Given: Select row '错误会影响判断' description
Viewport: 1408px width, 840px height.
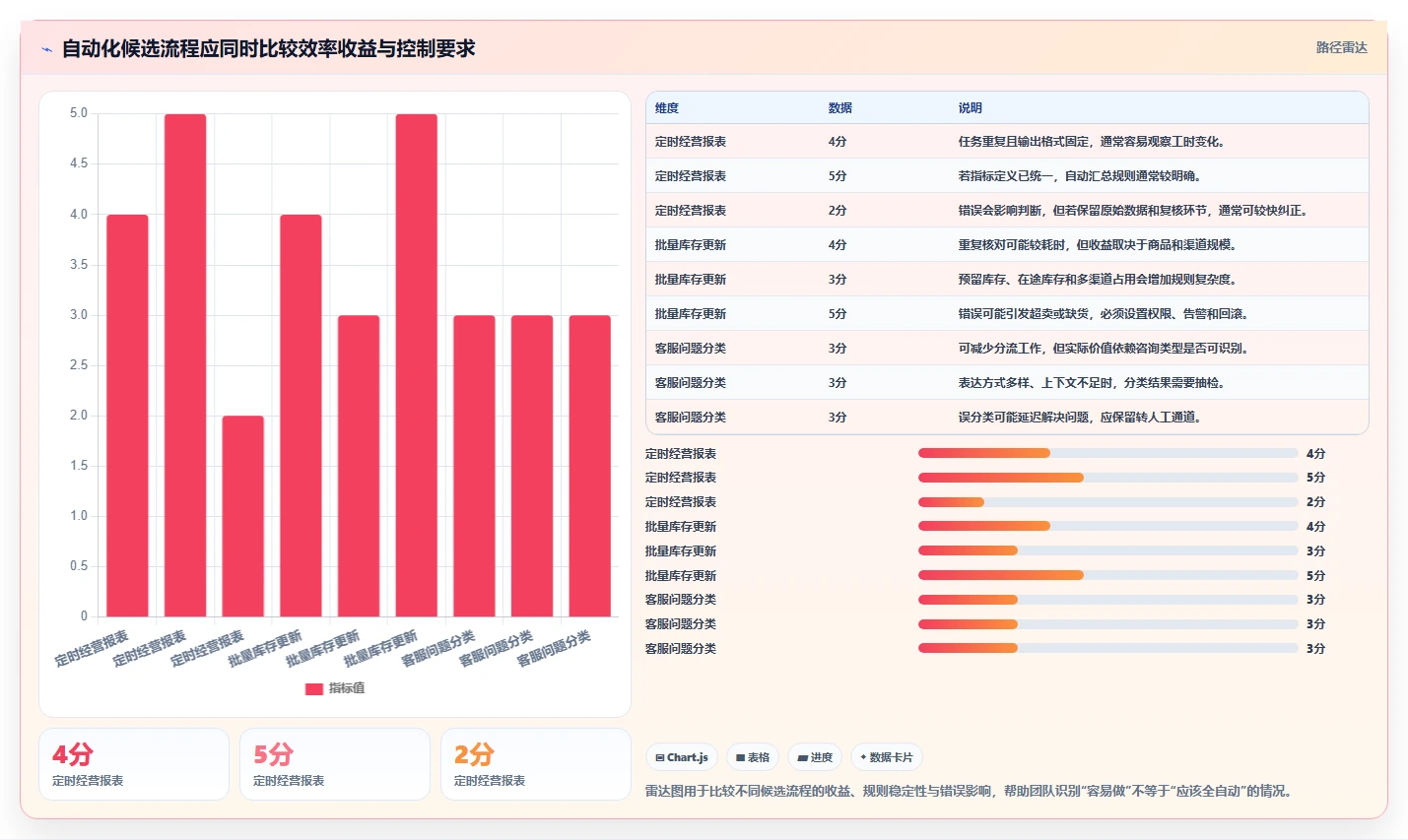Looking at the screenshot, I should pos(1133,211).
